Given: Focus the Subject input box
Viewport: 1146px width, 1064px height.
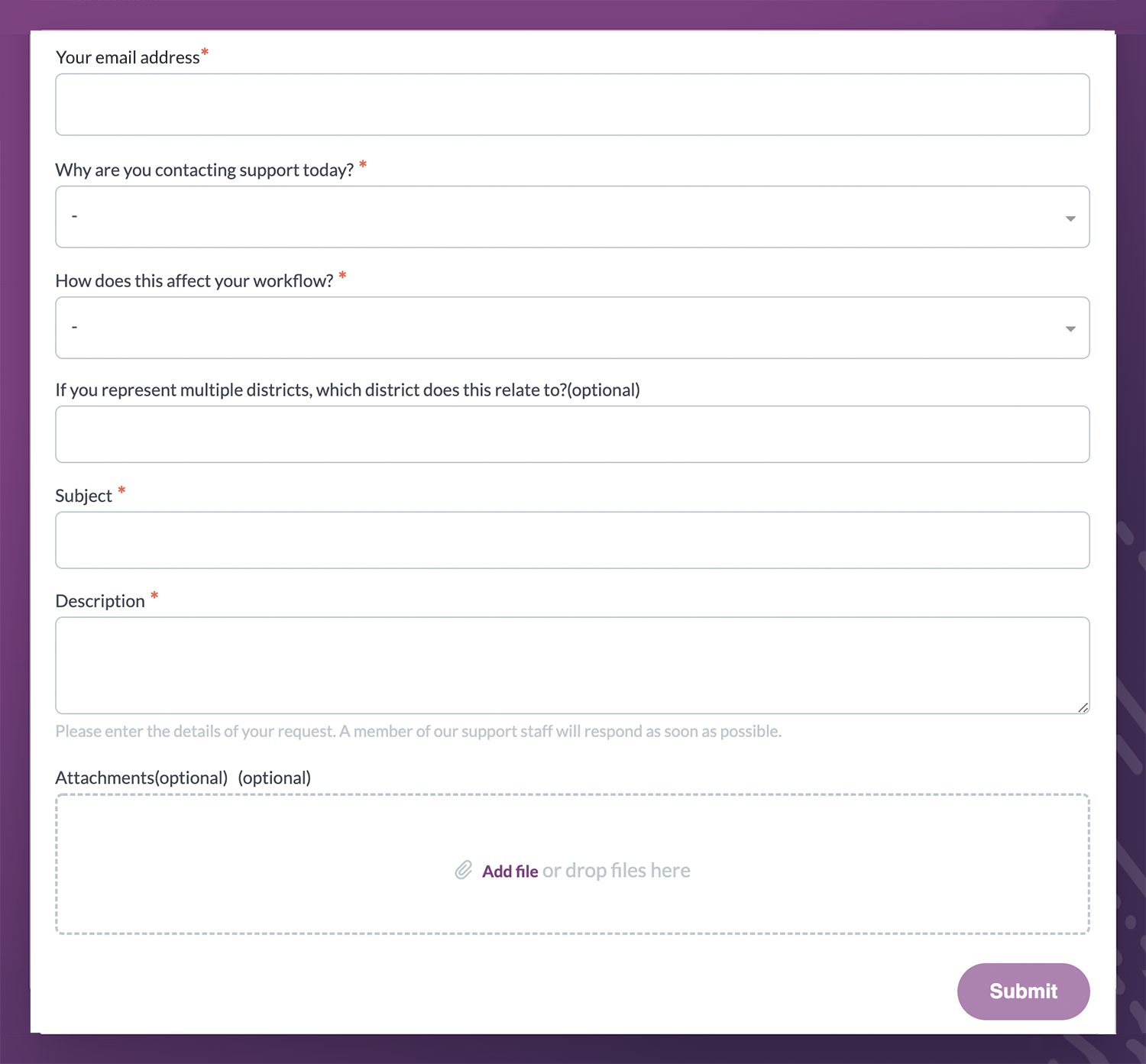Looking at the screenshot, I should (x=572, y=540).
